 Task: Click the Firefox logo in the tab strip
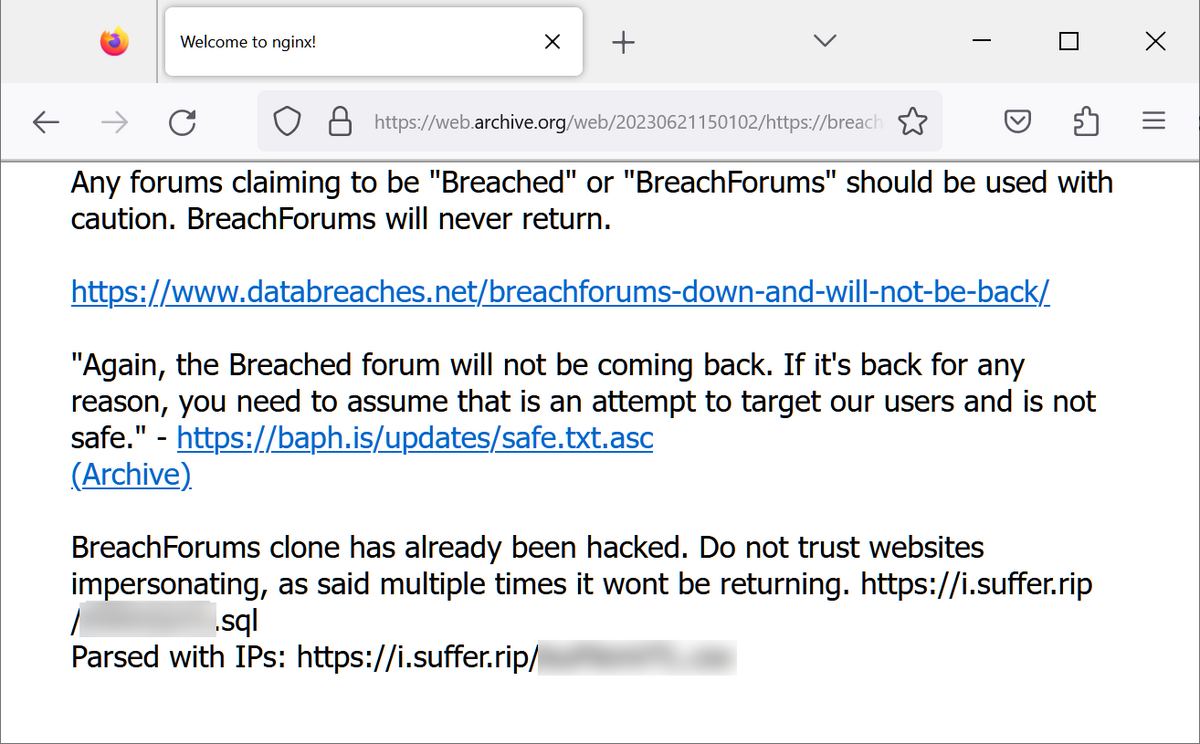tap(112, 41)
